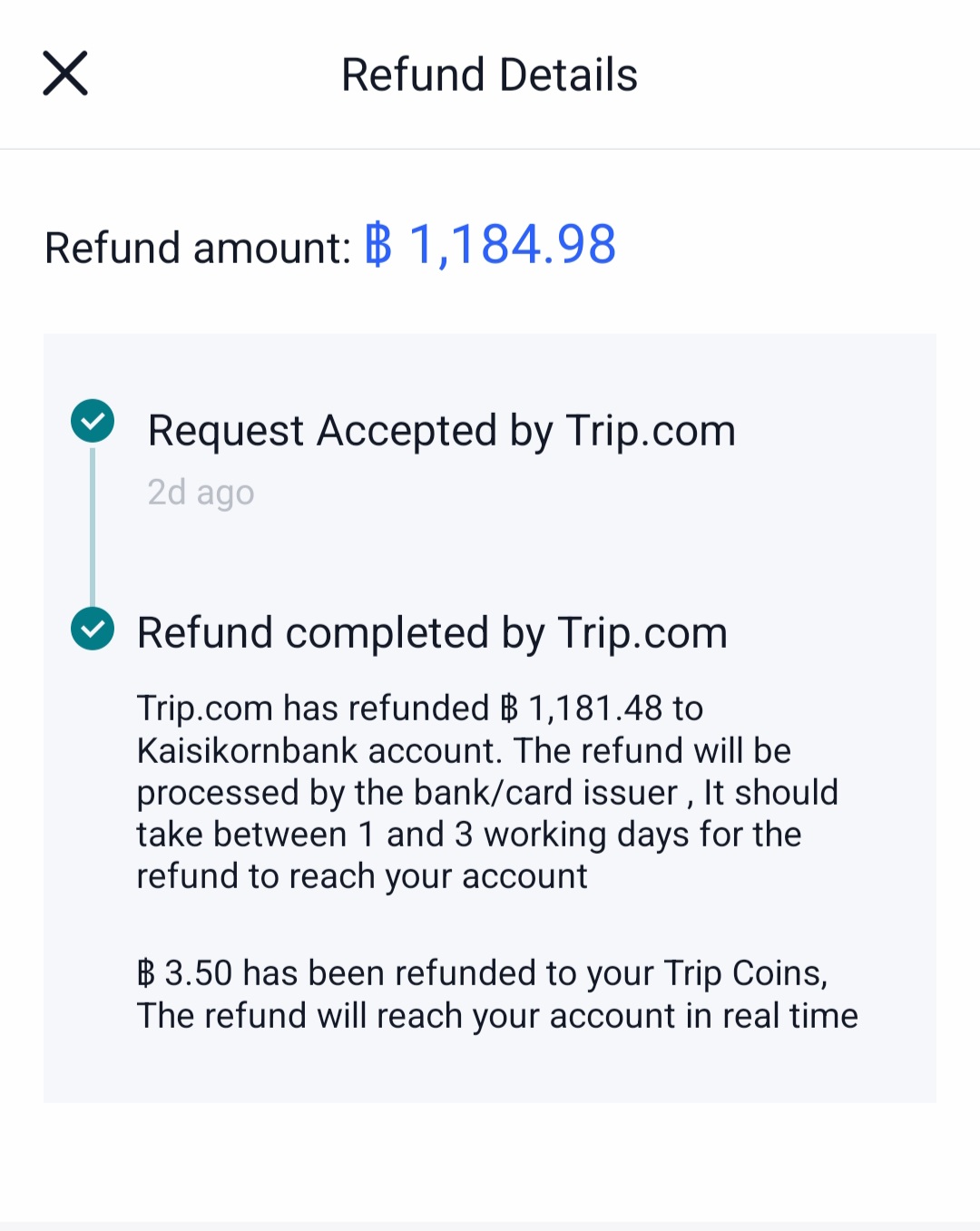Select the 'Request Accepted by Trip.com' step

pyautogui.click(x=441, y=430)
